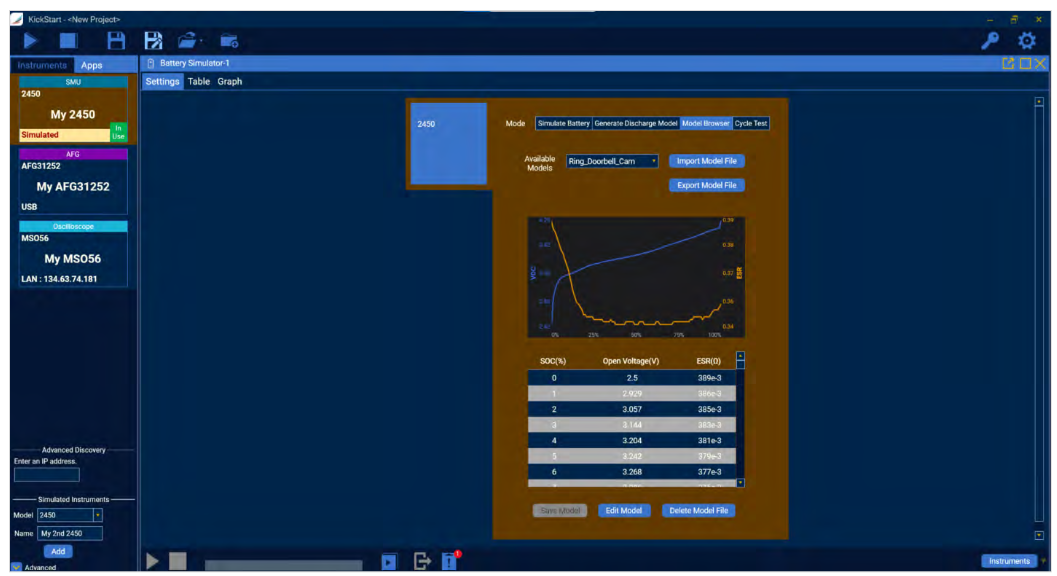Click the Save project floppy icon
This screenshot has height=576, width=1057.
[116, 40]
